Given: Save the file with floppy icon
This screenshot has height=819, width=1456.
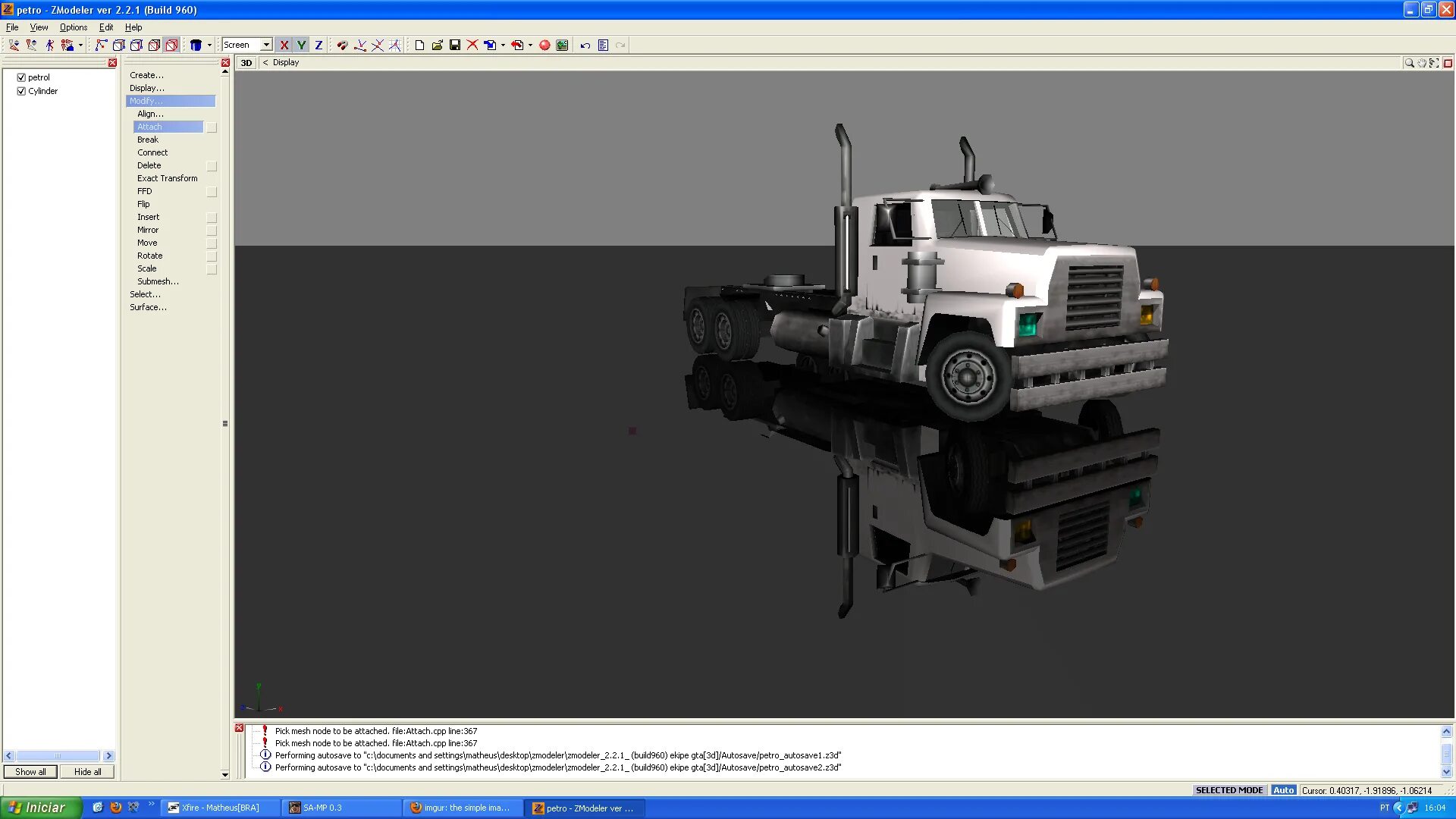Looking at the screenshot, I should pos(455,45).
